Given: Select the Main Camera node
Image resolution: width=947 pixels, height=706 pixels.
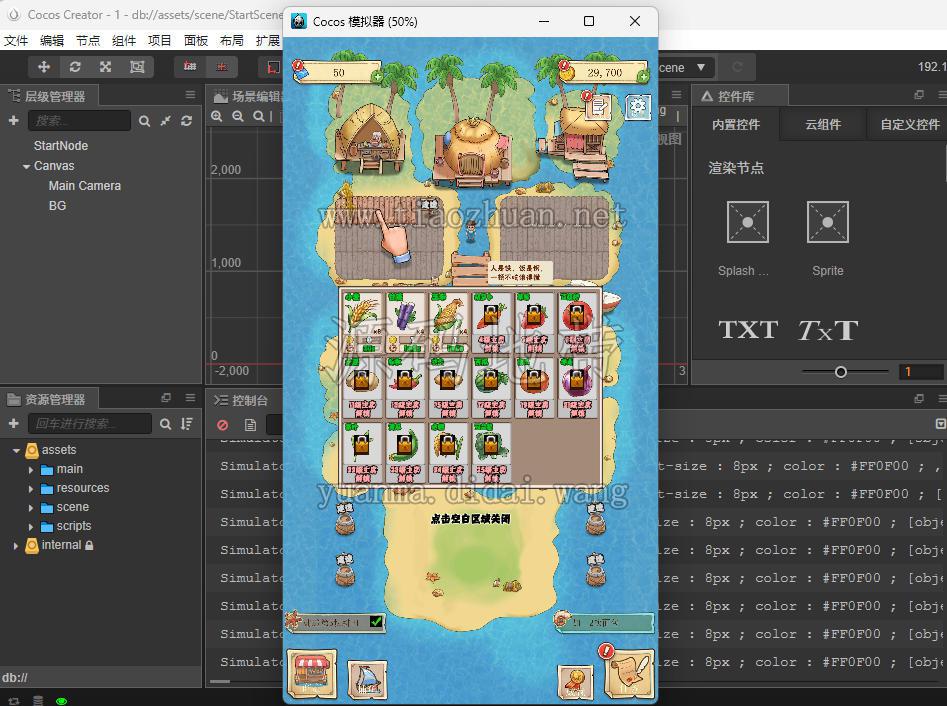Looking at the screenshot, I should (x=85, y=186).
